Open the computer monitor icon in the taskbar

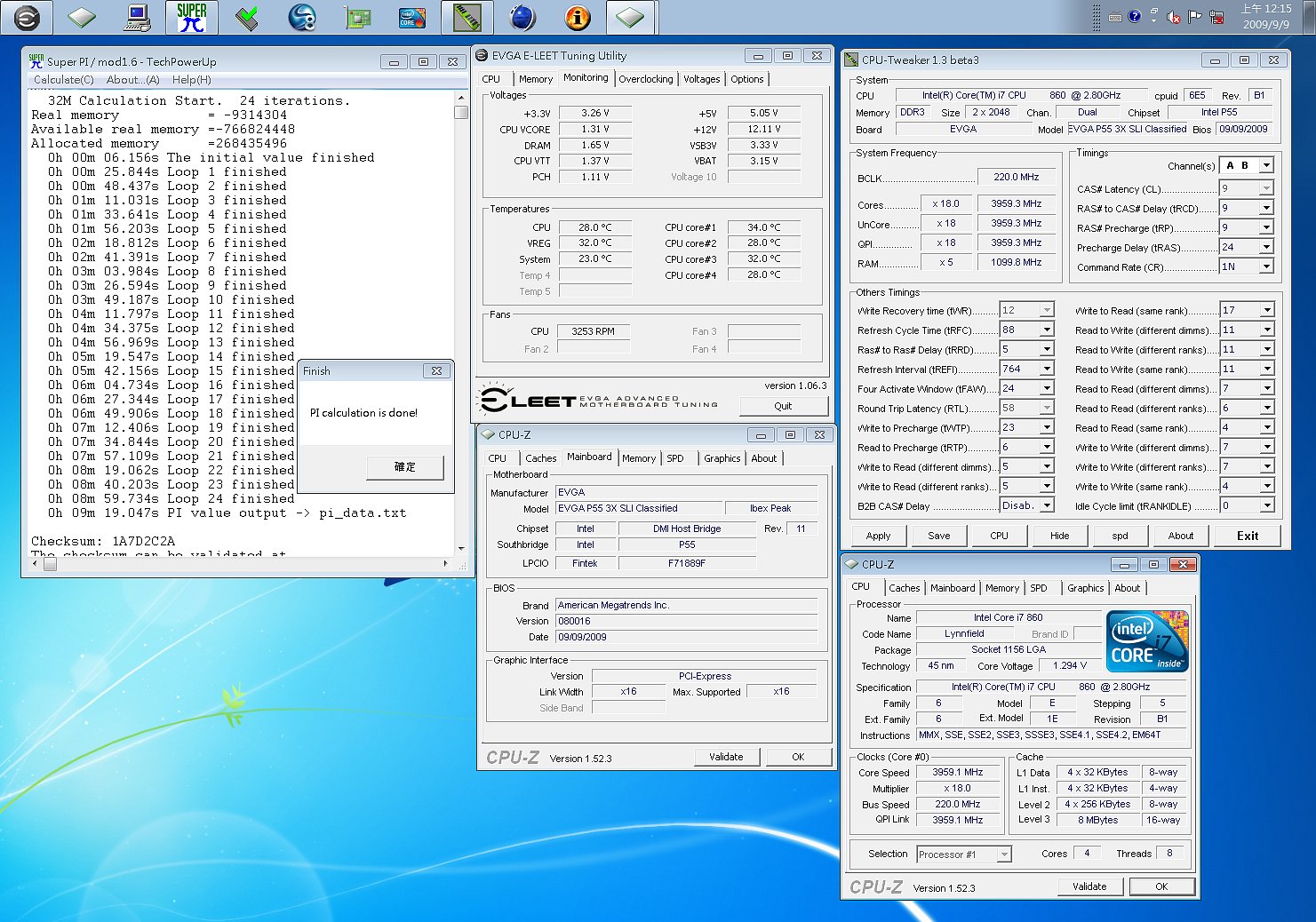pos(137,17)
